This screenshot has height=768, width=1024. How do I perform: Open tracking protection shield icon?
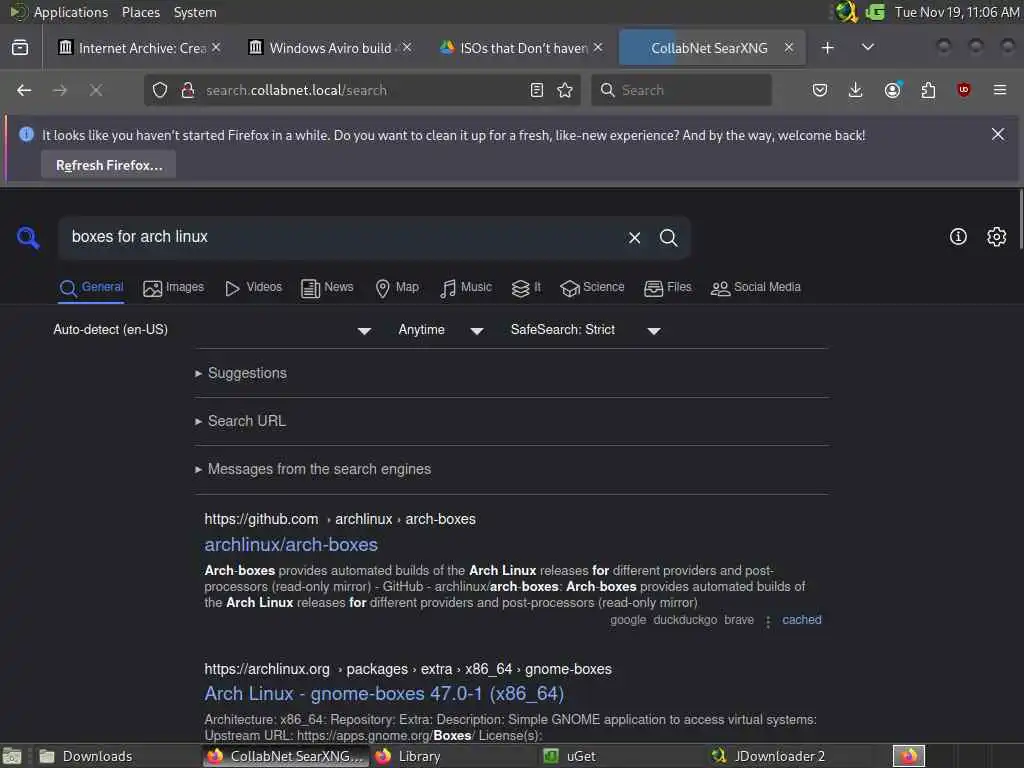[160, 90]
